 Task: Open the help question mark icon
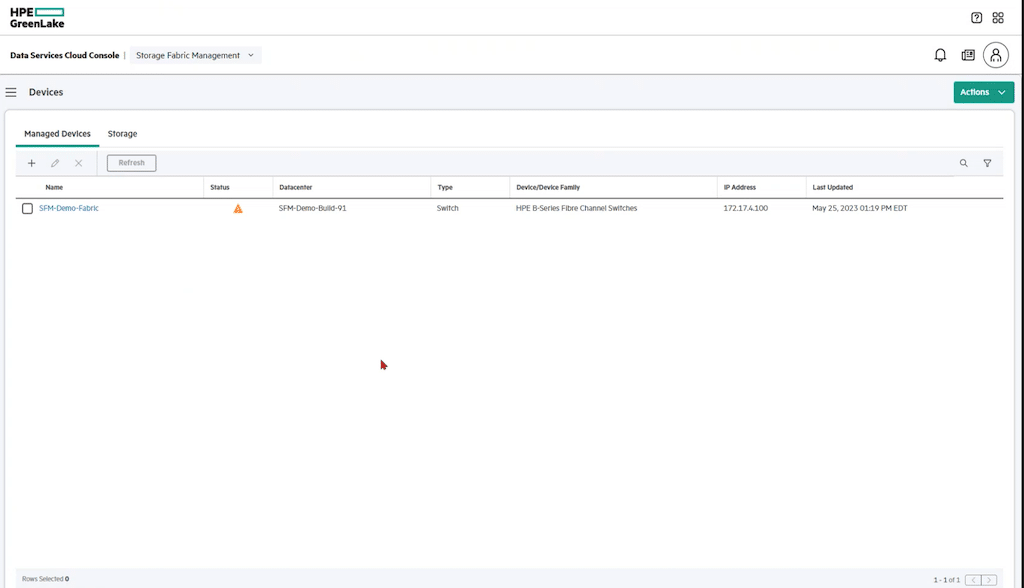976,18
